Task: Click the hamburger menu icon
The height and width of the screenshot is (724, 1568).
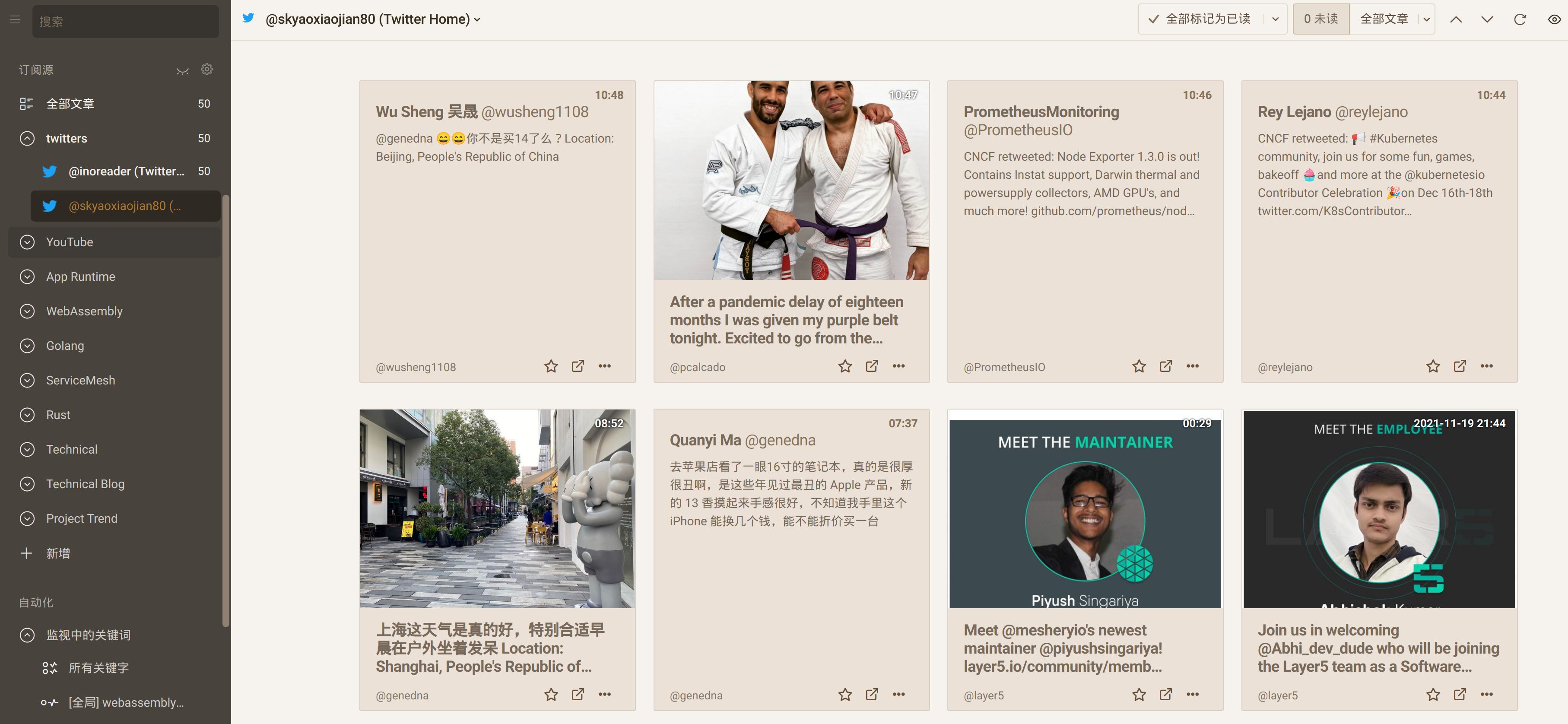Action: [x=15, y=19]
